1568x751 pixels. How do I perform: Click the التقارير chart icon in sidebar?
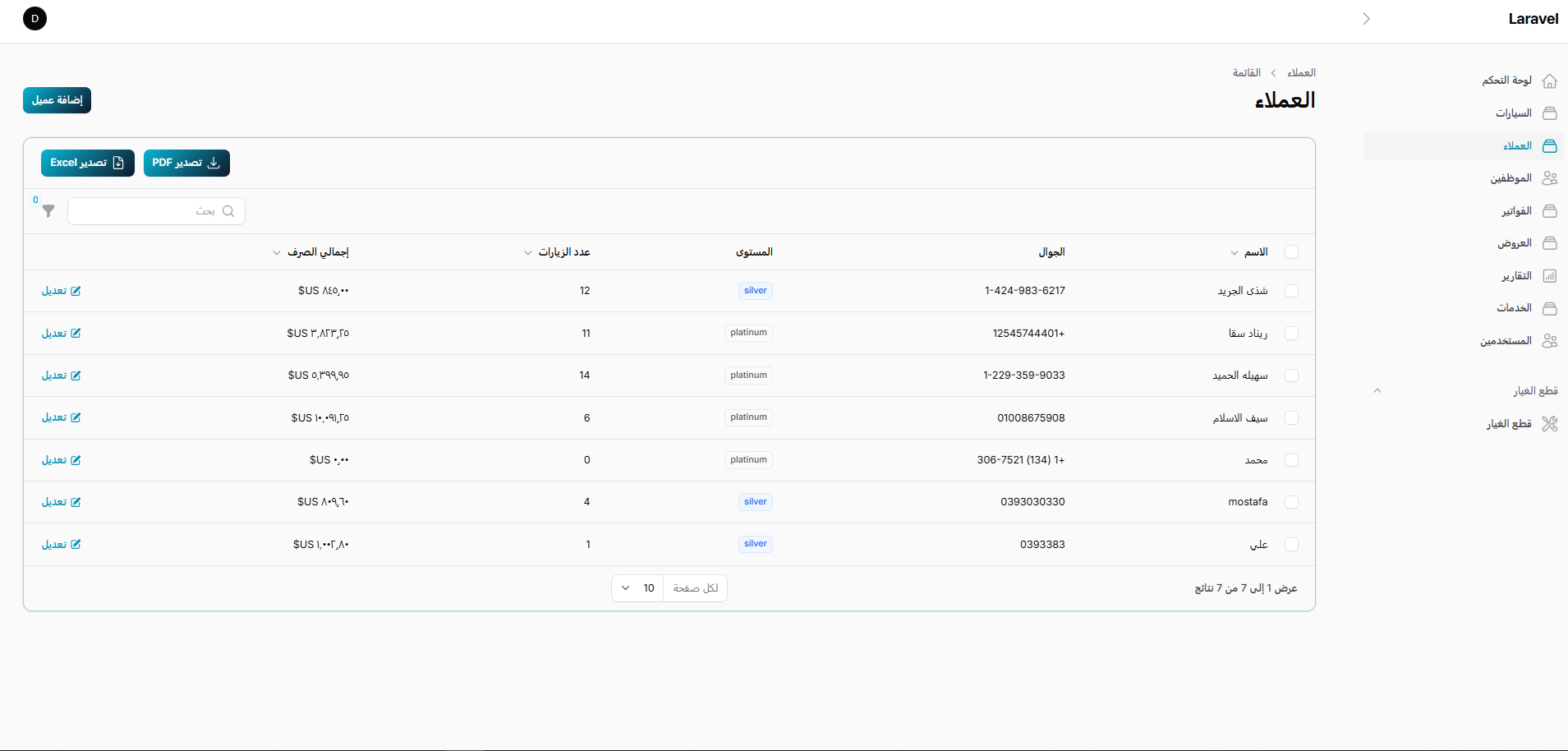click(x=1549, y=276)
